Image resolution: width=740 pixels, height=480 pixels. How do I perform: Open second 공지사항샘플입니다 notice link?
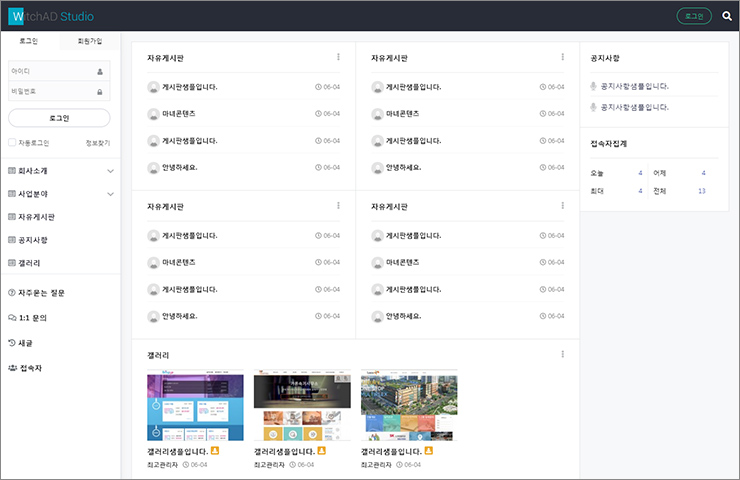(634, 108)
